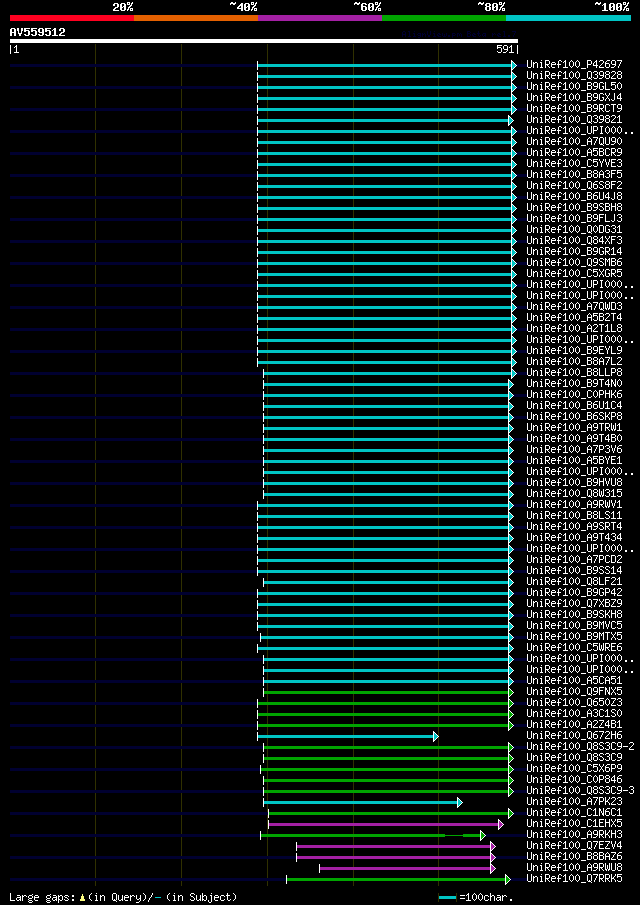Open hit UniRef100_Q39828
The image size is (640, 905).
(574, 76)
